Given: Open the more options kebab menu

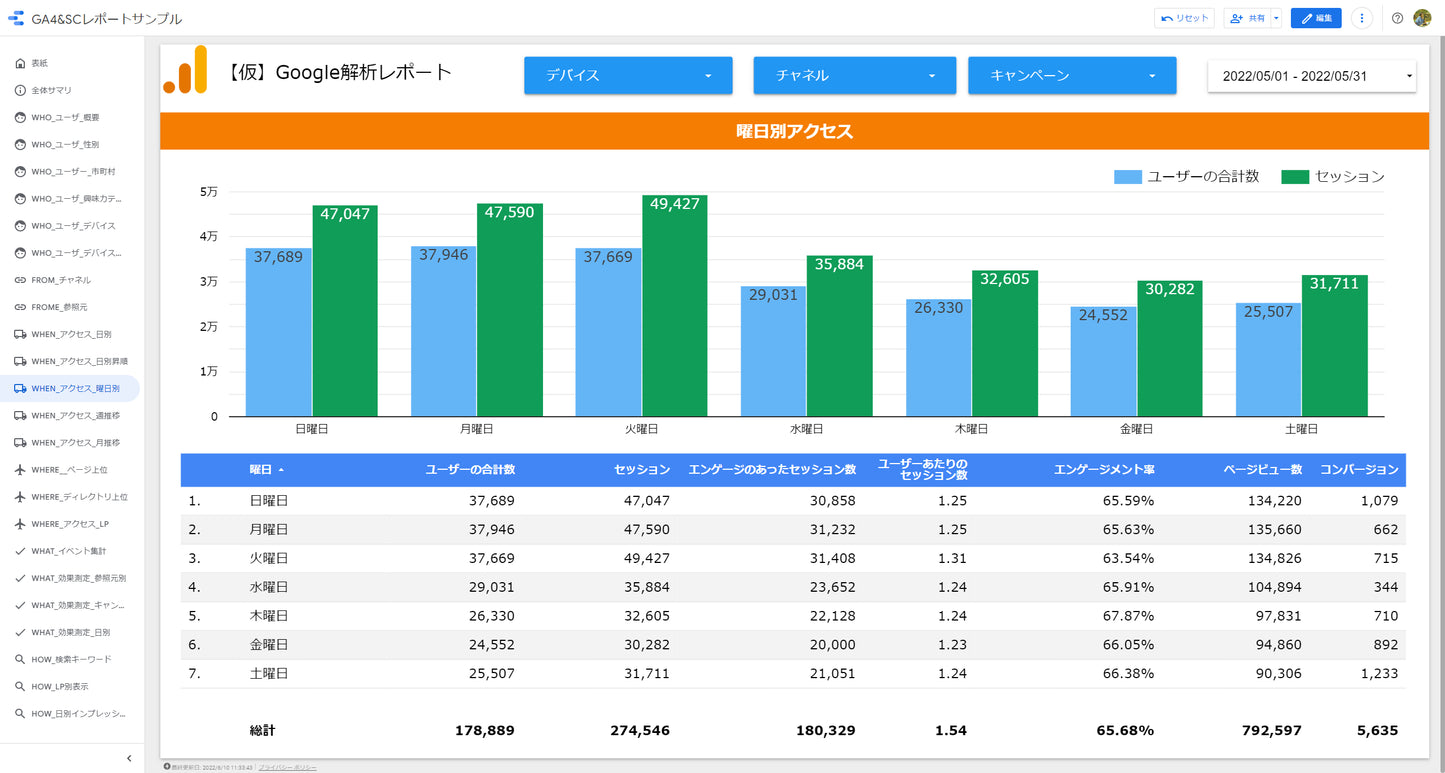Looking at the screenshot, I should [1362, 17].
